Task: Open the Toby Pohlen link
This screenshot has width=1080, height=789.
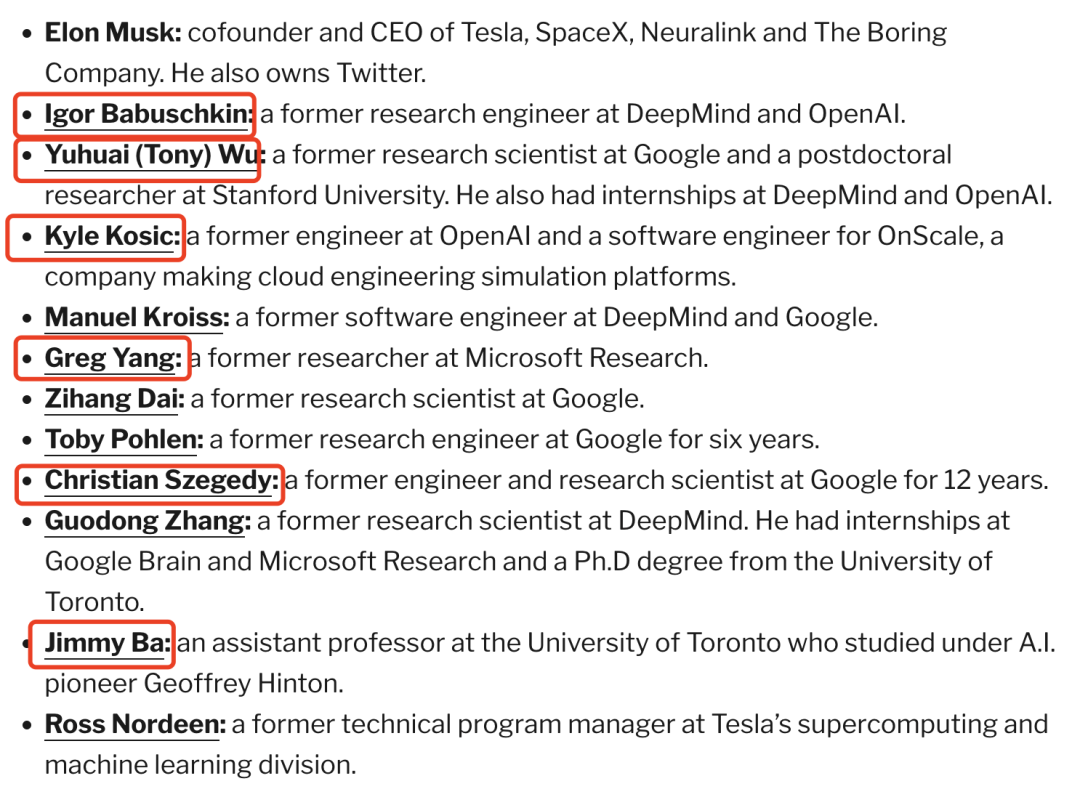Action: point(123,439)
